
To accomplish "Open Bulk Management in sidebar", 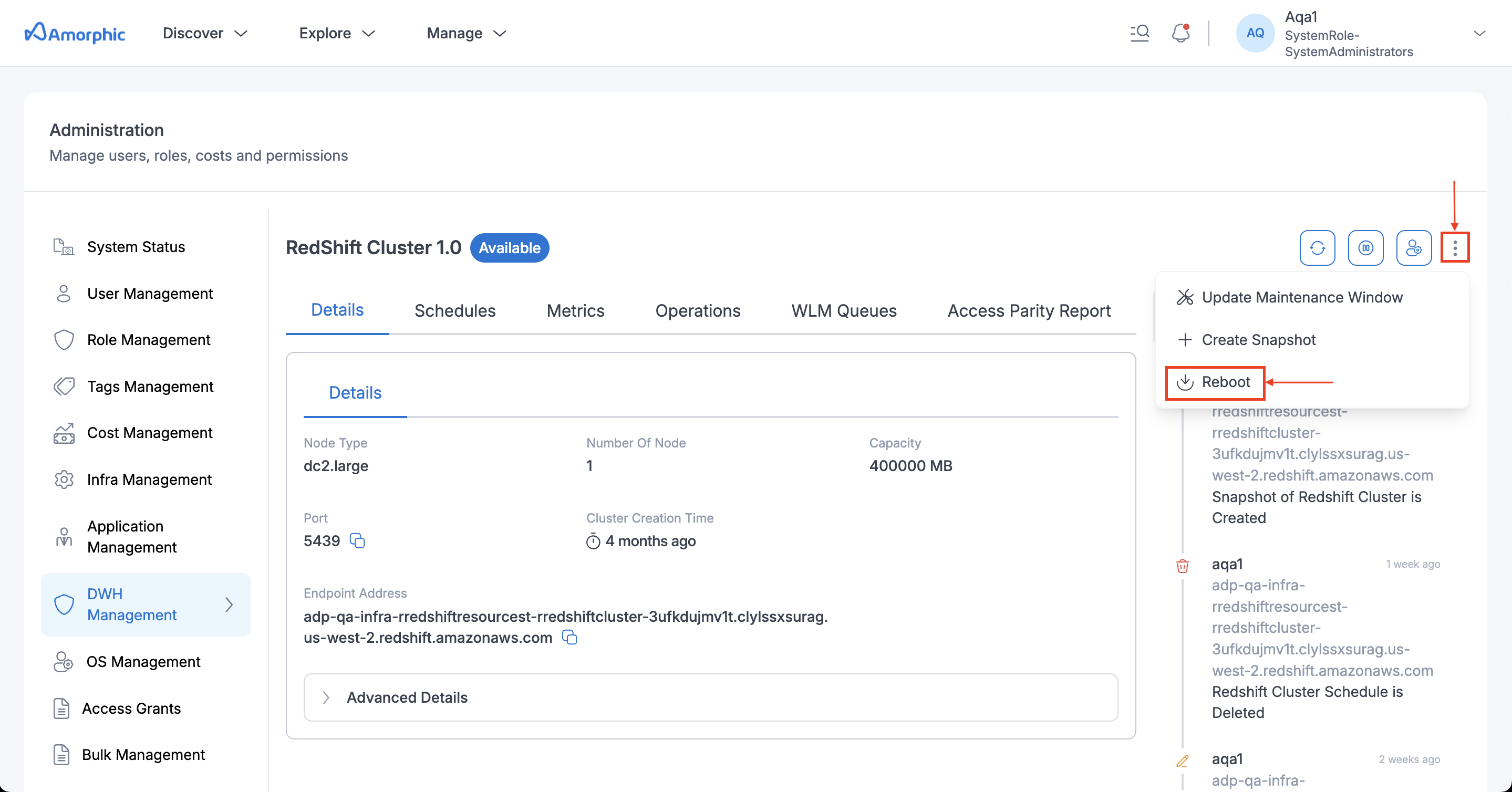I will point(143,755).
